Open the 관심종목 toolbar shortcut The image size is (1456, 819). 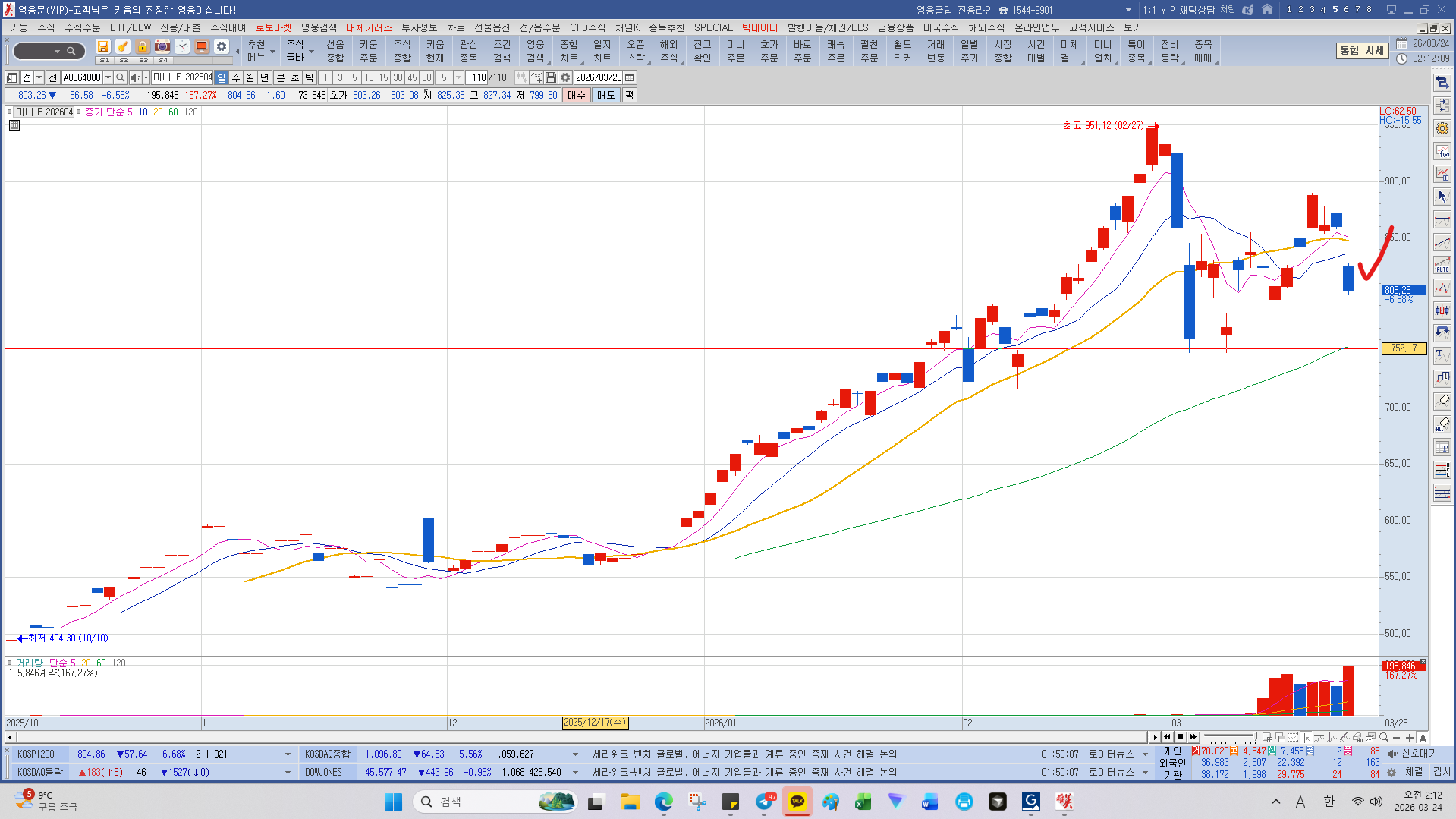click(468, 51)
